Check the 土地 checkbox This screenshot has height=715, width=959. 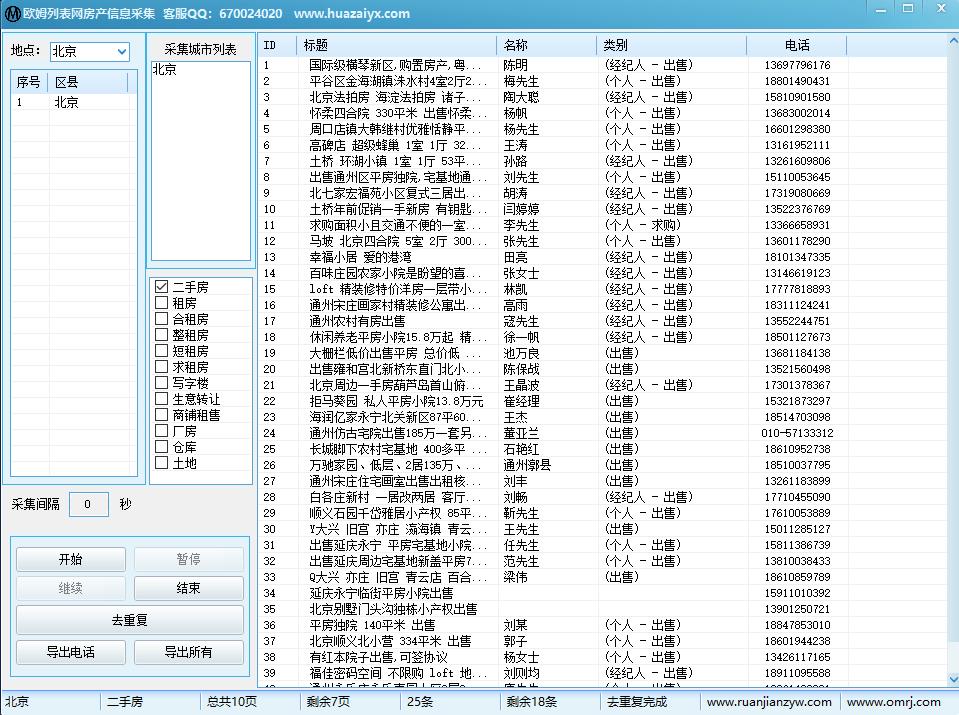point(161,462)
